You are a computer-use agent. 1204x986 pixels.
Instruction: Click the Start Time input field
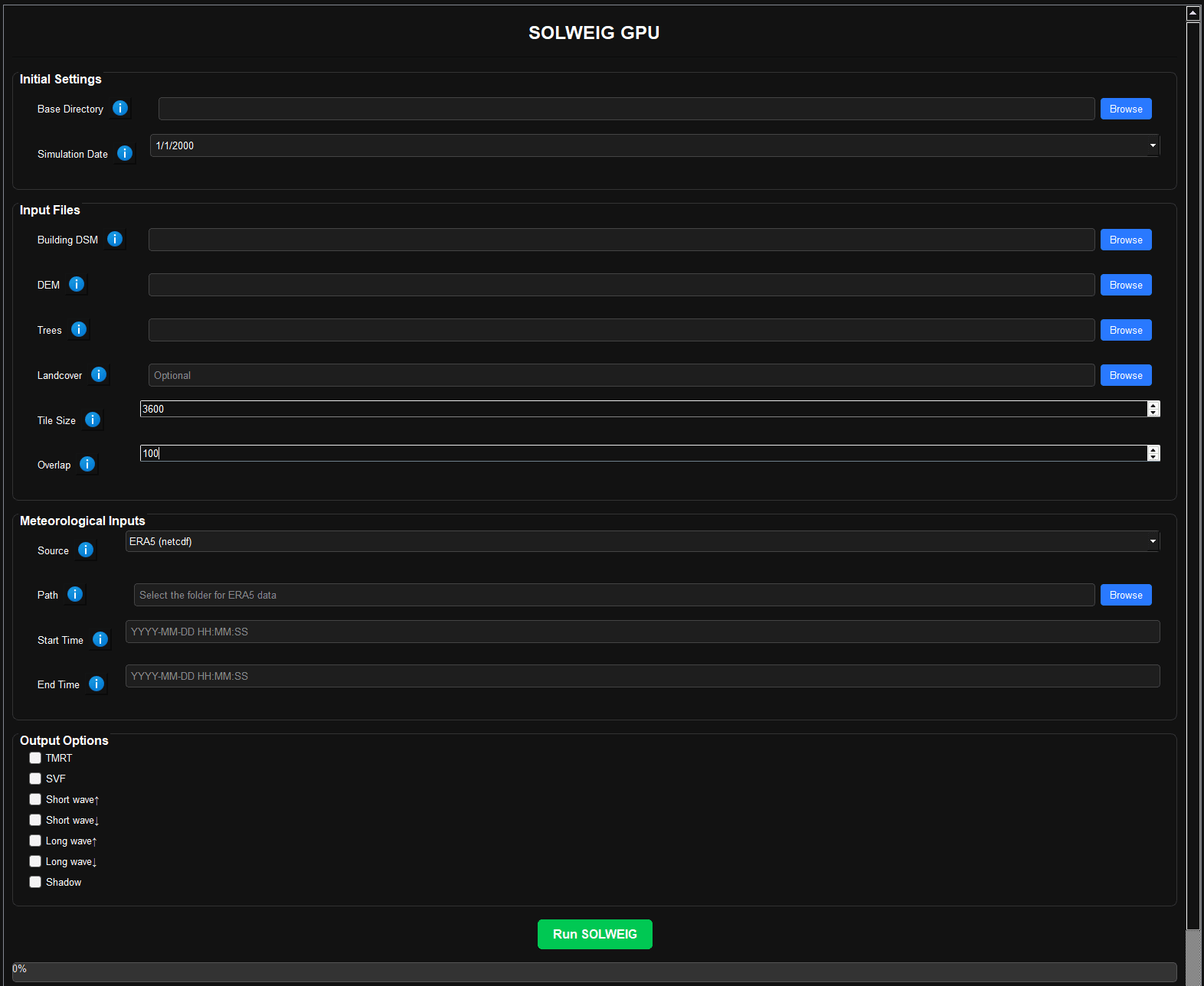point(643,632)
